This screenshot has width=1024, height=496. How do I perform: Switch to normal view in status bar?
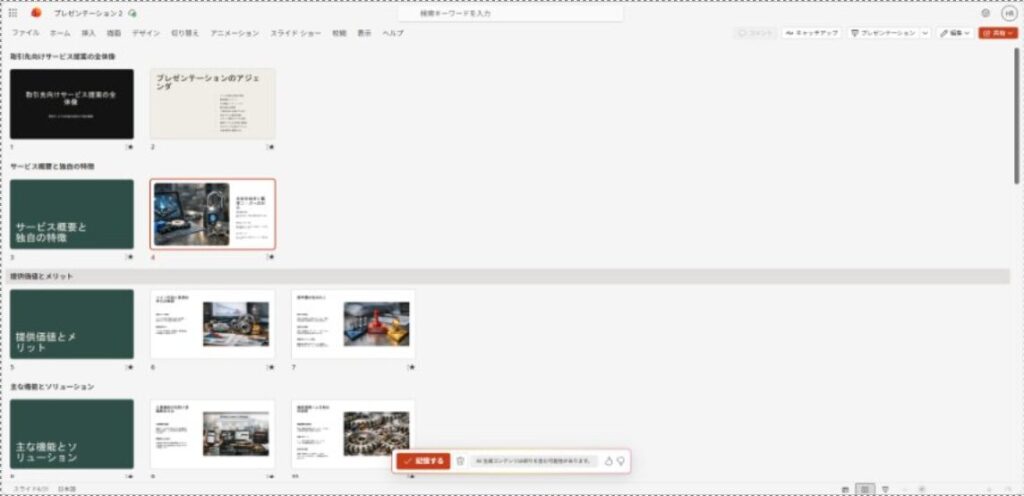click(846, 488)
